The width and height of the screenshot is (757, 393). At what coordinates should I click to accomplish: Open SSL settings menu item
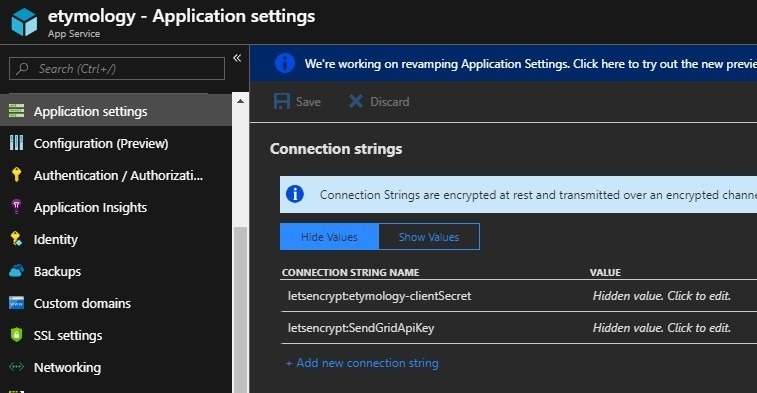(x=116, y=335)
